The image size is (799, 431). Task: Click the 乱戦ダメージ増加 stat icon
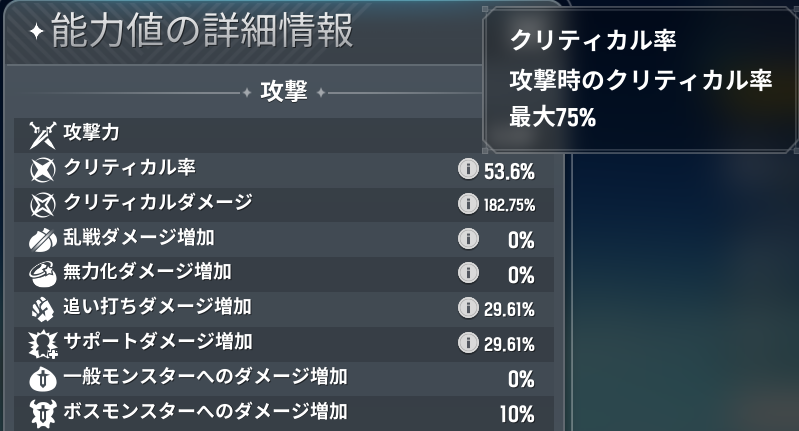[x=43, y=238]
